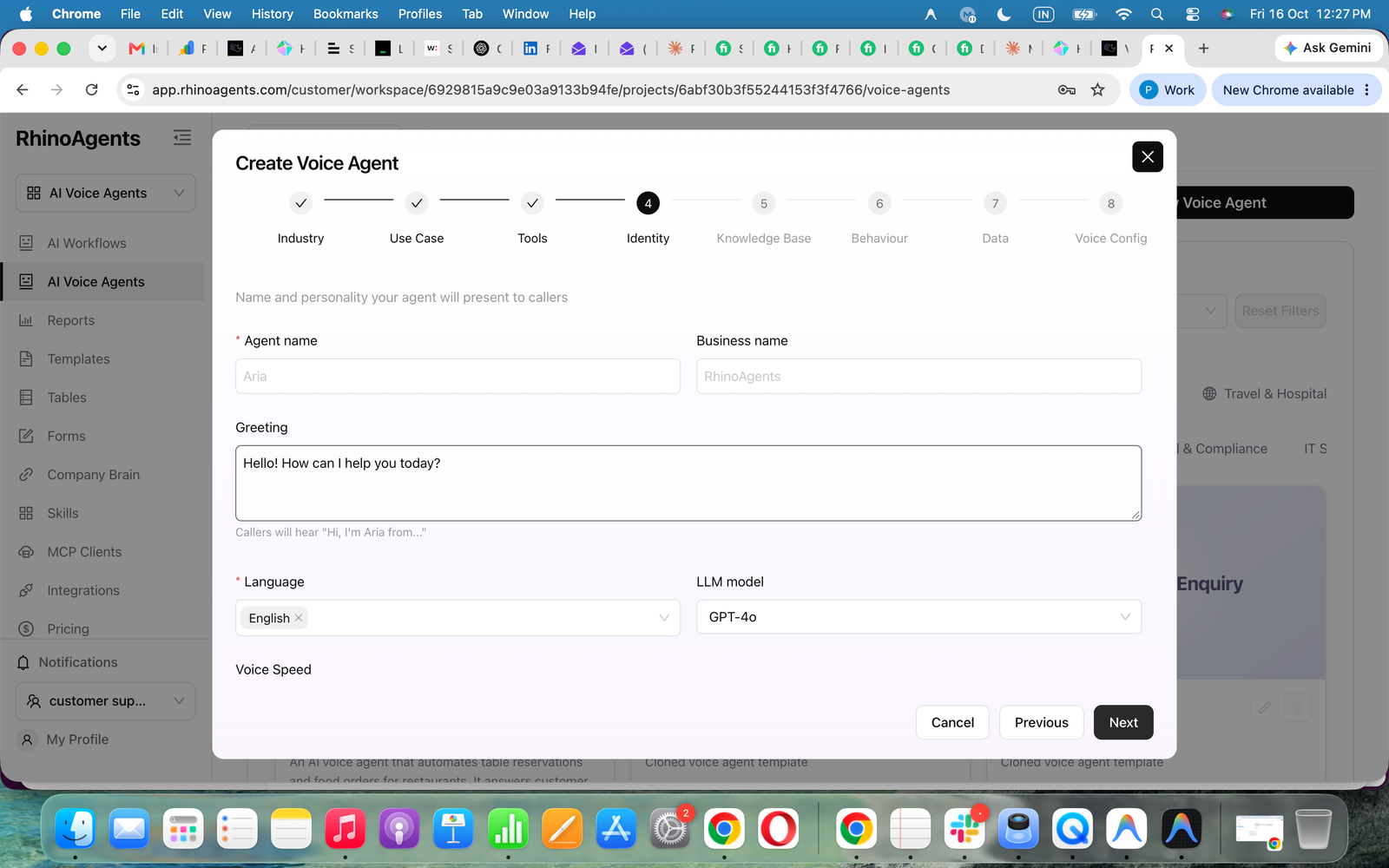Open Forms via its pencil icon

click(x=26, y=436)
